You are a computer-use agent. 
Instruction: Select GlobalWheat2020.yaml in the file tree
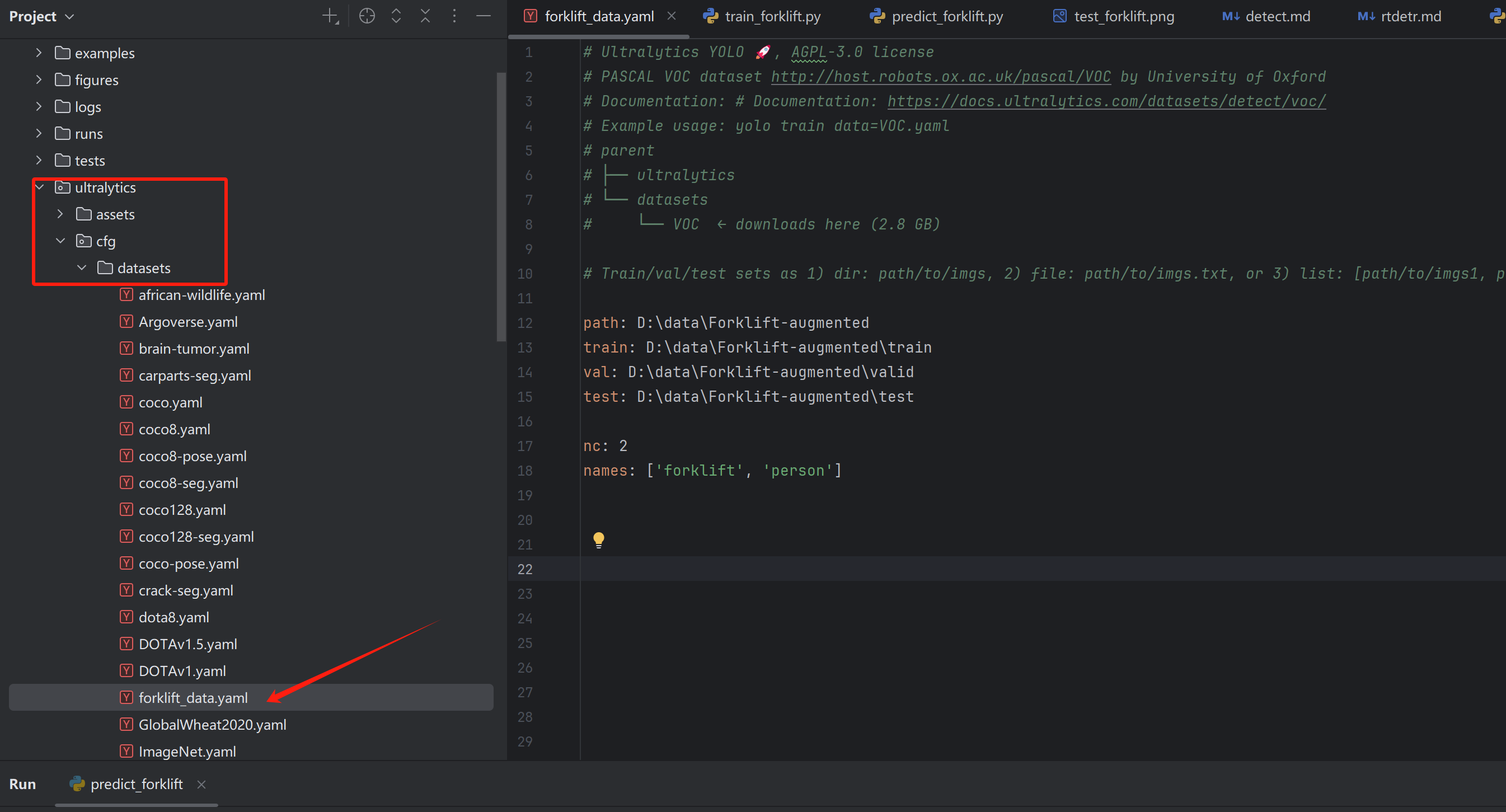click(x=212, y=724)
